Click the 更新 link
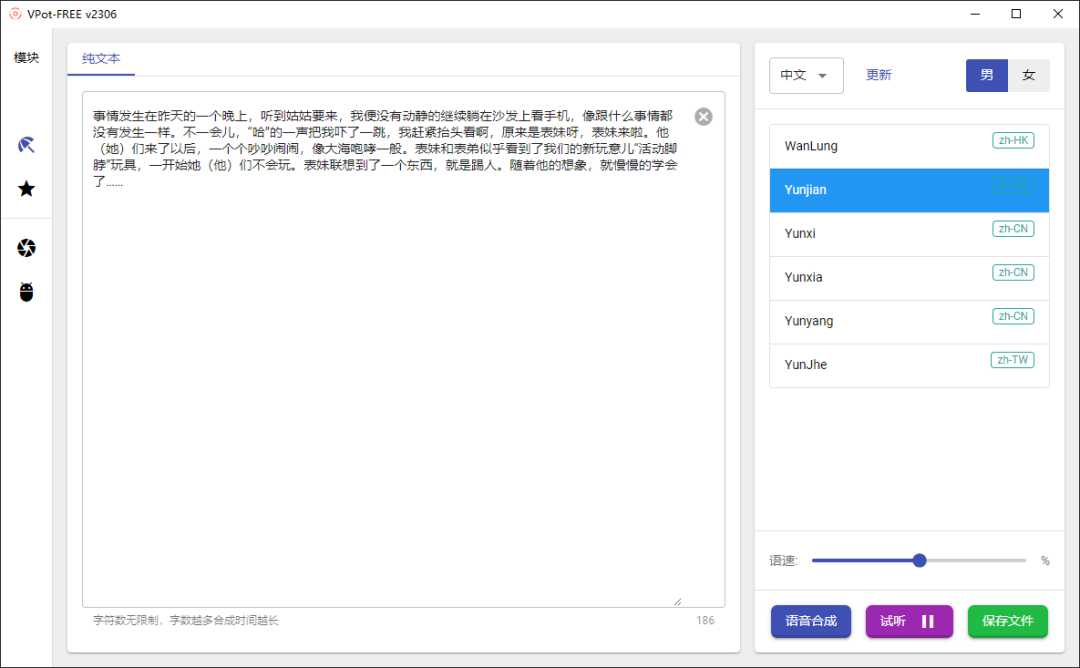Viewport: 1080px width, 668px height. (878, 74)
